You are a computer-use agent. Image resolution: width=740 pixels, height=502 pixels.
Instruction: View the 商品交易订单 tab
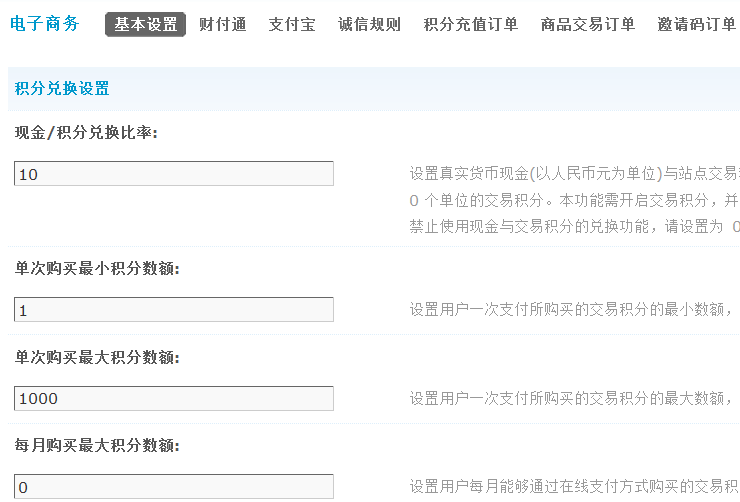[x=588, y=24]
